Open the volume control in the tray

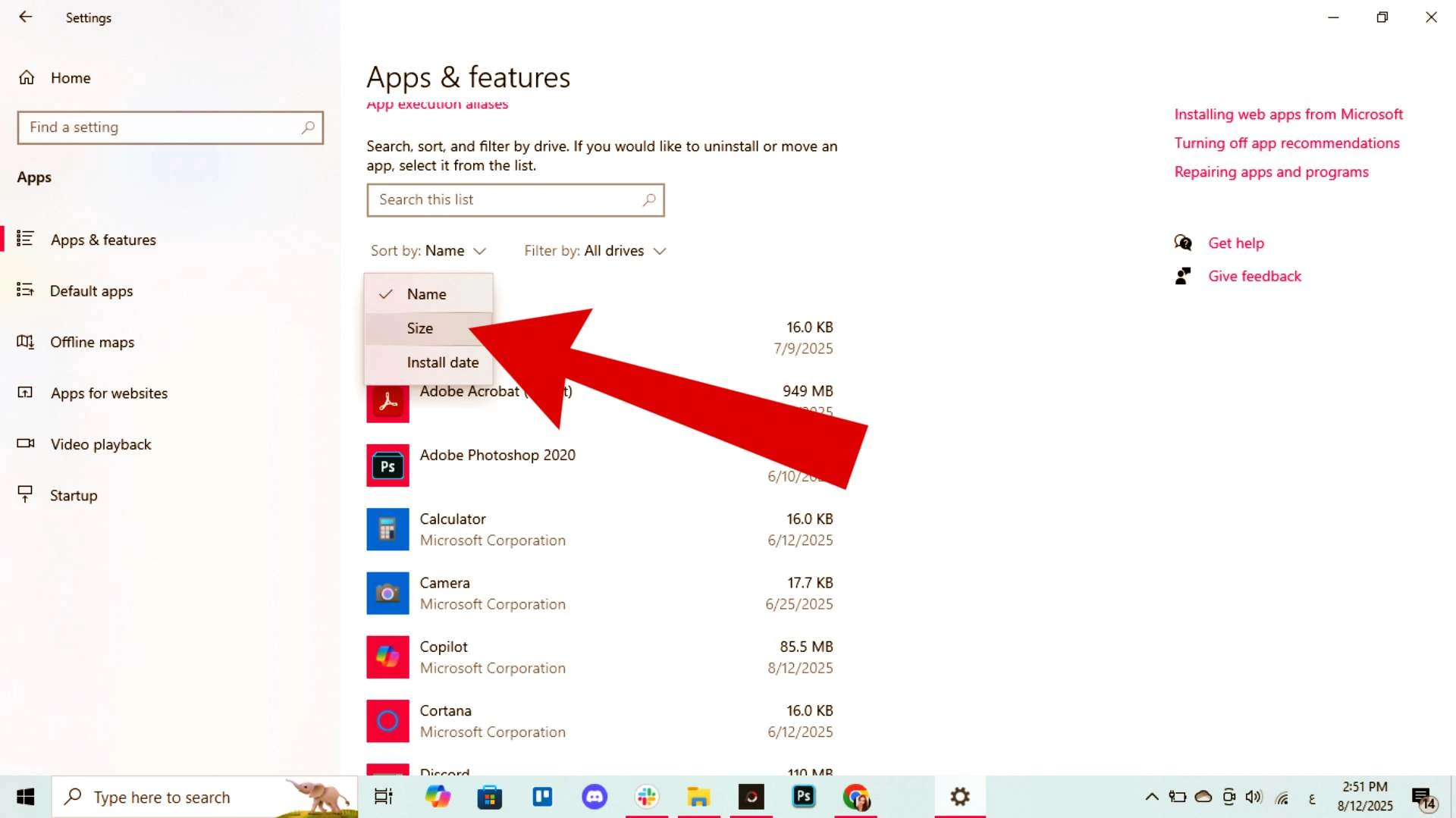pos(1254,797)
